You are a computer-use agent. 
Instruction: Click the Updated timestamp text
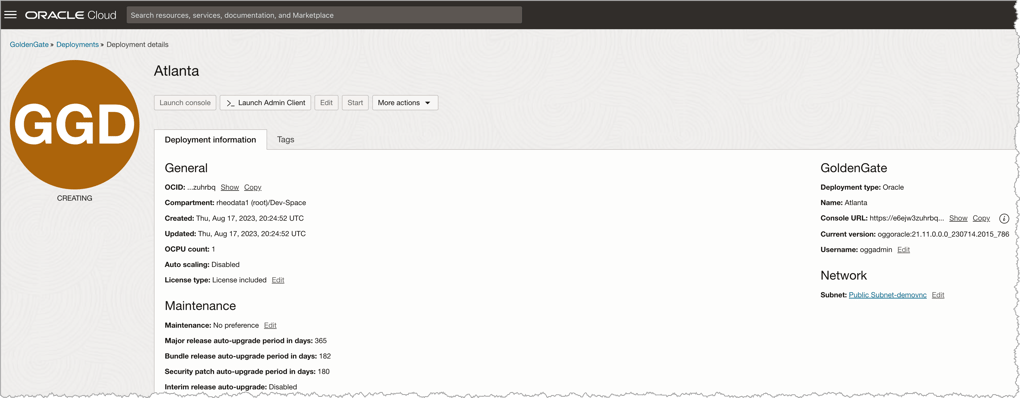coord(252,233)
